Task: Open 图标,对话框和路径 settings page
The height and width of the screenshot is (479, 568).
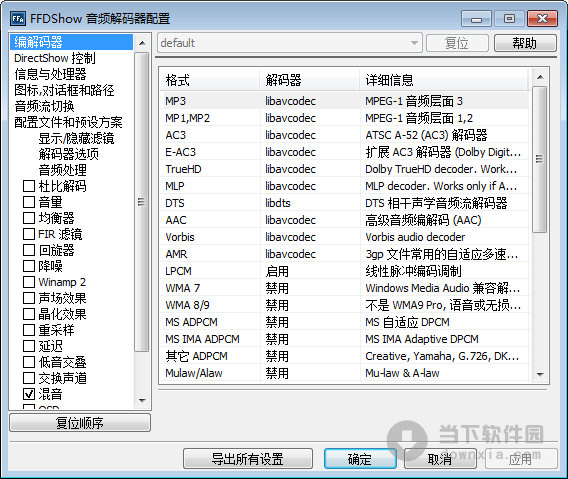Action: tap(64, 90)
